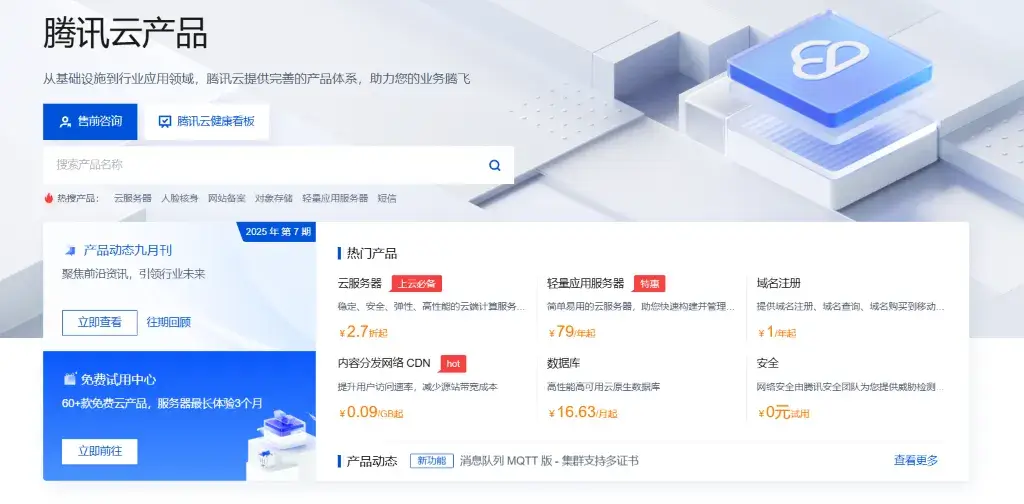
Task: Click the 新功能 tag
Action: coord(432,461)
